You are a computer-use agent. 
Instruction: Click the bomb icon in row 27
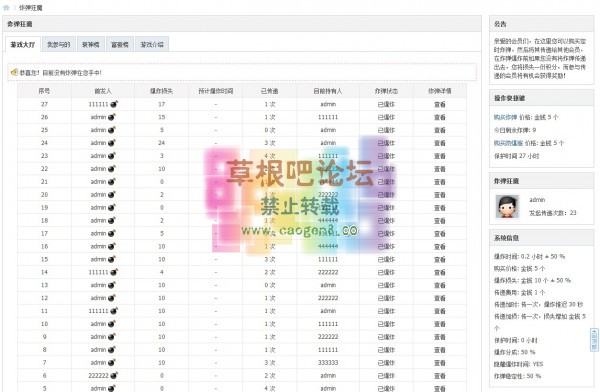[x=114, y=104]
